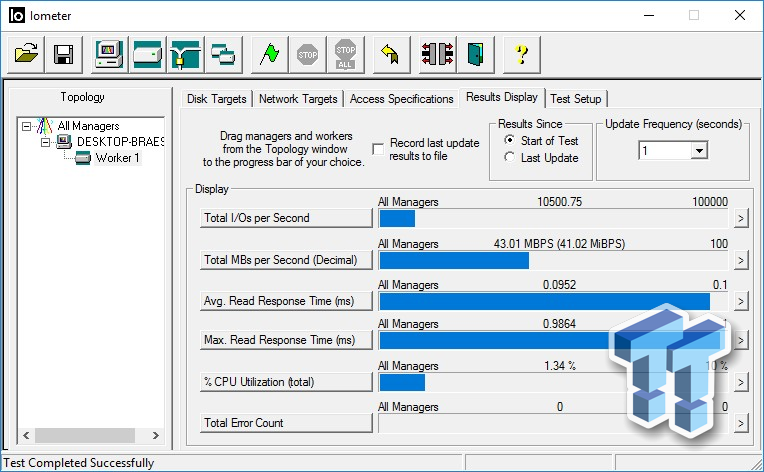Image resolution: width=764 pixels, height=472 pixels.
Task: Open the Access Specifications tab
Action: click(x=401, y=99)
